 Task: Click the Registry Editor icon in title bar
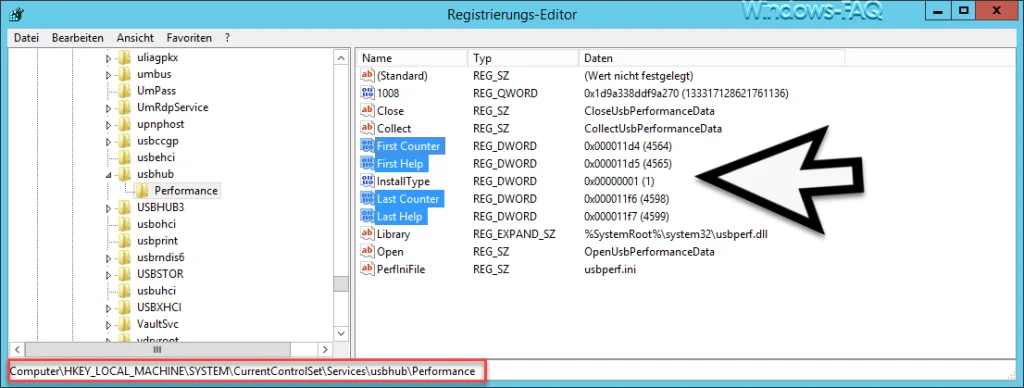click(17, 14)
